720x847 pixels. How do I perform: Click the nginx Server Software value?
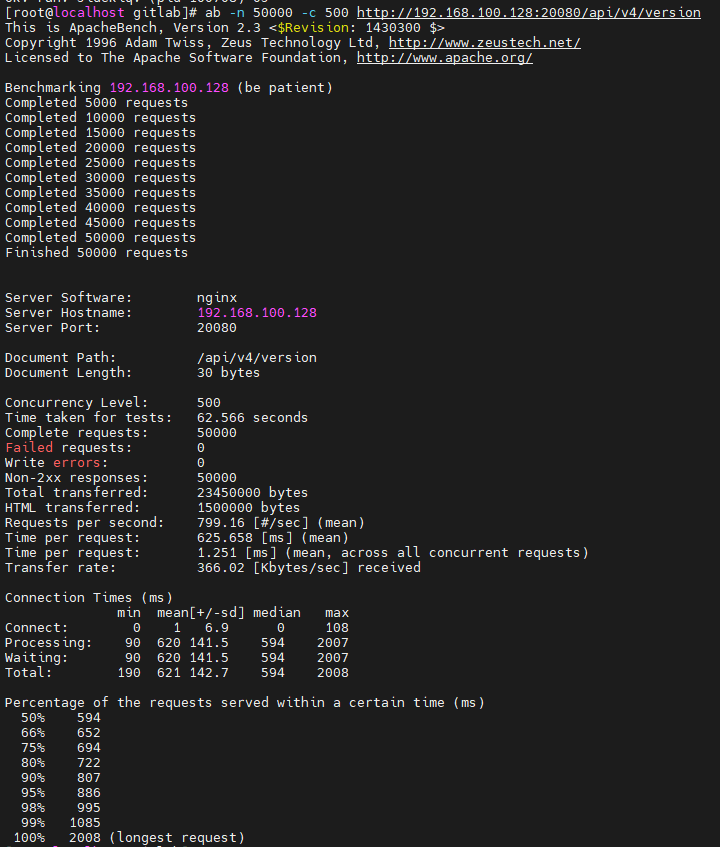pos(217,298)
